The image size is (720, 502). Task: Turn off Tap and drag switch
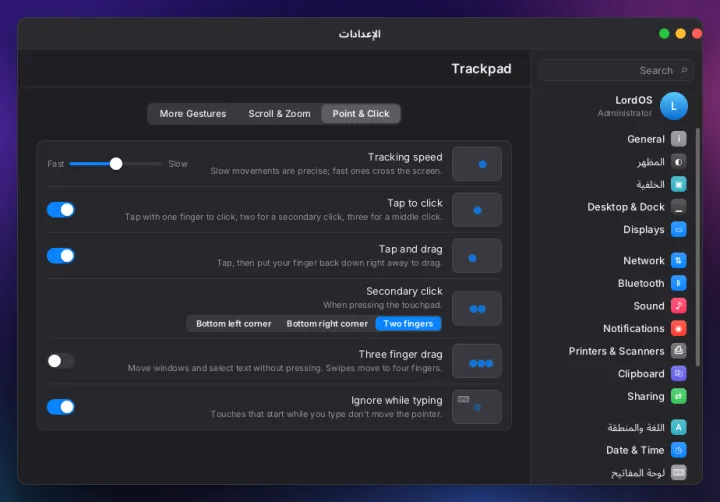(x=61, y=256)
